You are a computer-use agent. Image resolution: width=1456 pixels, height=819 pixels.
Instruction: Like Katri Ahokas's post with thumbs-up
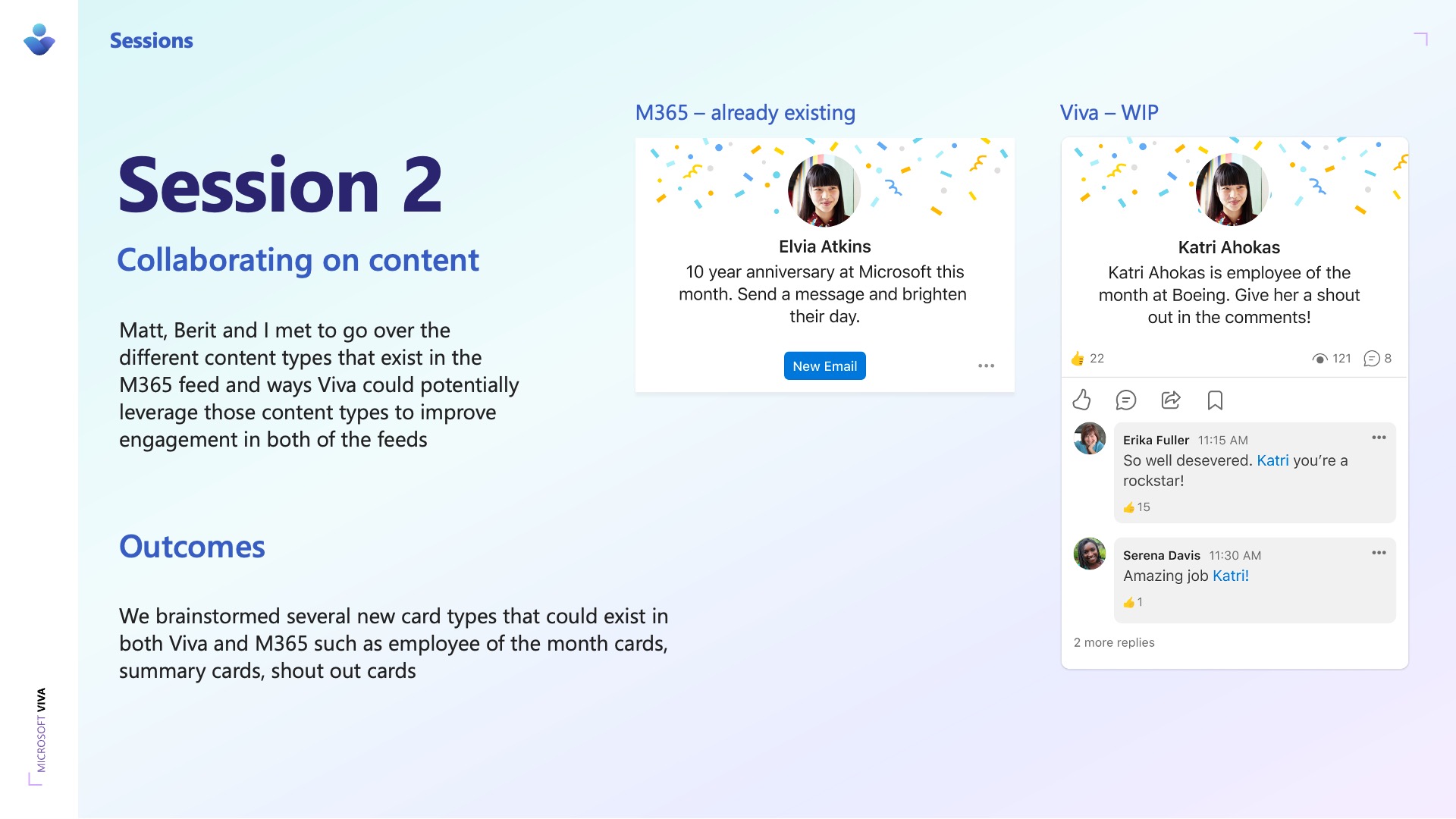tap(1081, 400)
